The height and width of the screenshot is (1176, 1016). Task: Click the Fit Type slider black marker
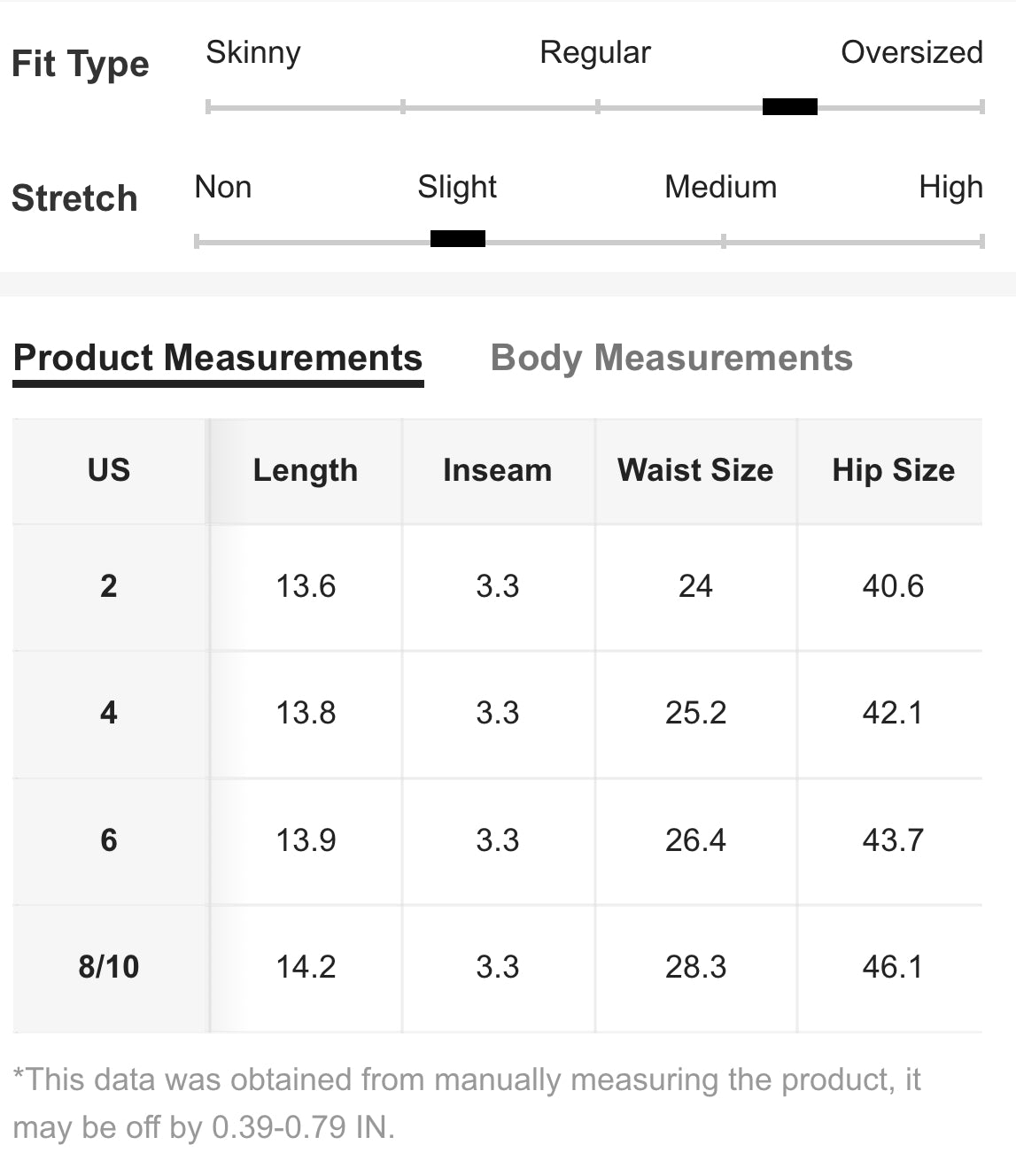pos(789,107)
